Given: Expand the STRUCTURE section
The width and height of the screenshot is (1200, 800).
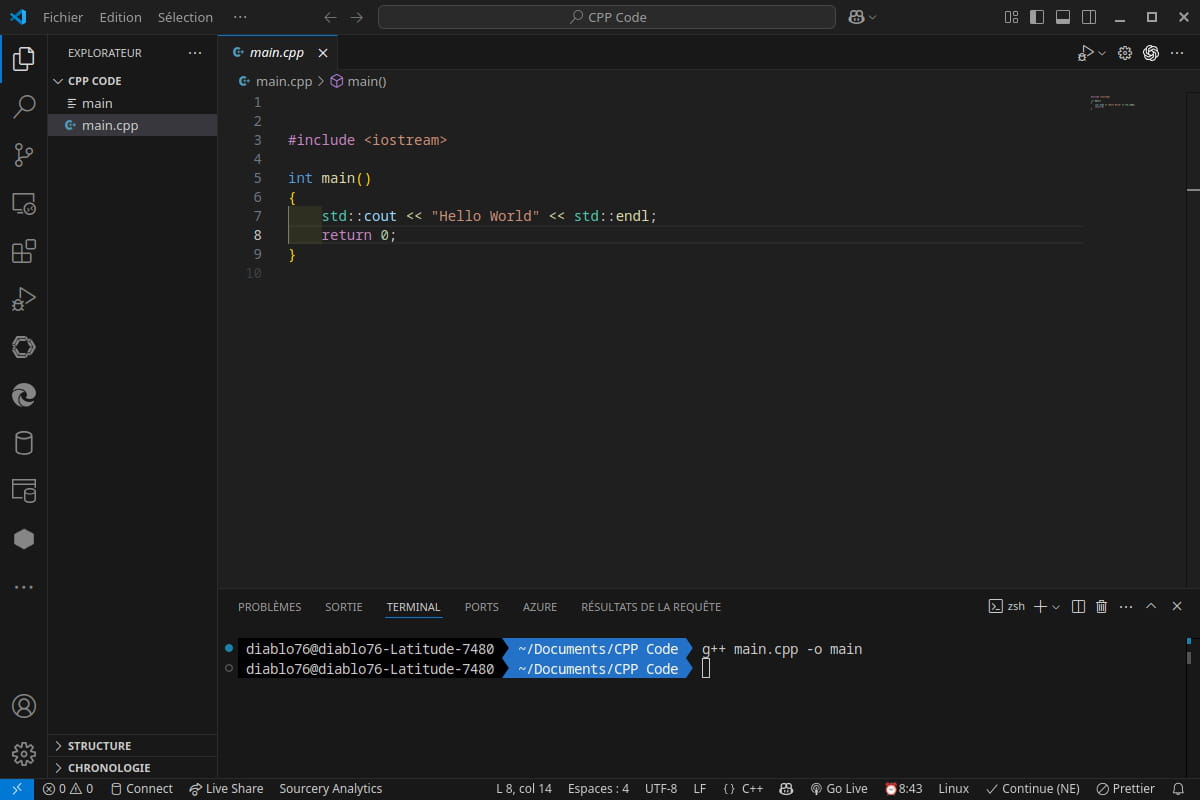Looking at the screenshot, I should click(99, 746).
